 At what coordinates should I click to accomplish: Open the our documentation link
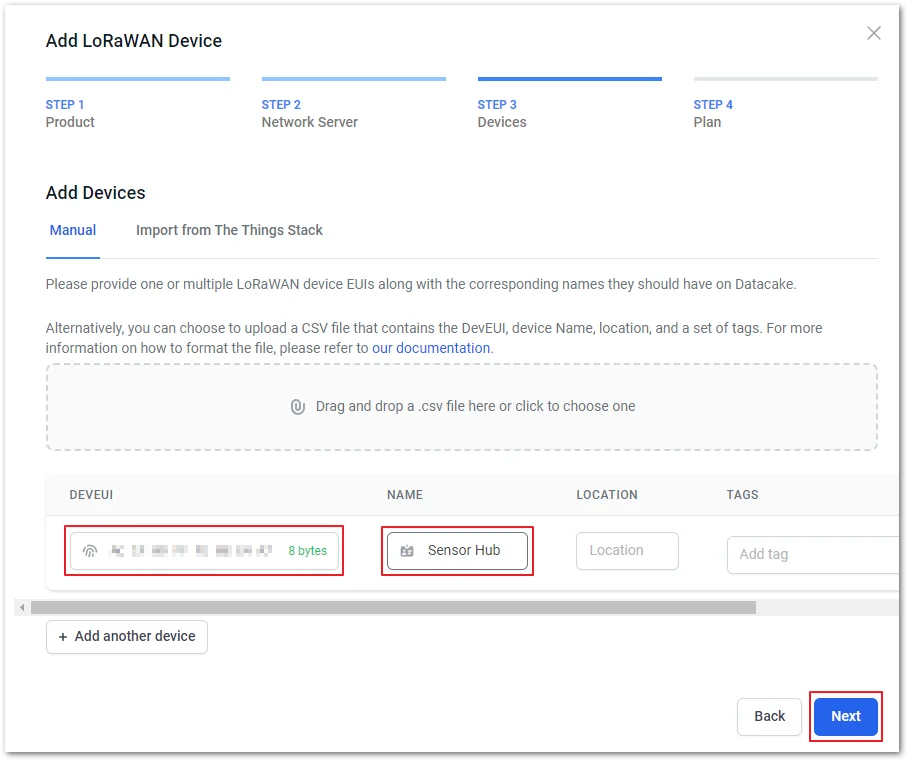coord(431,348)
